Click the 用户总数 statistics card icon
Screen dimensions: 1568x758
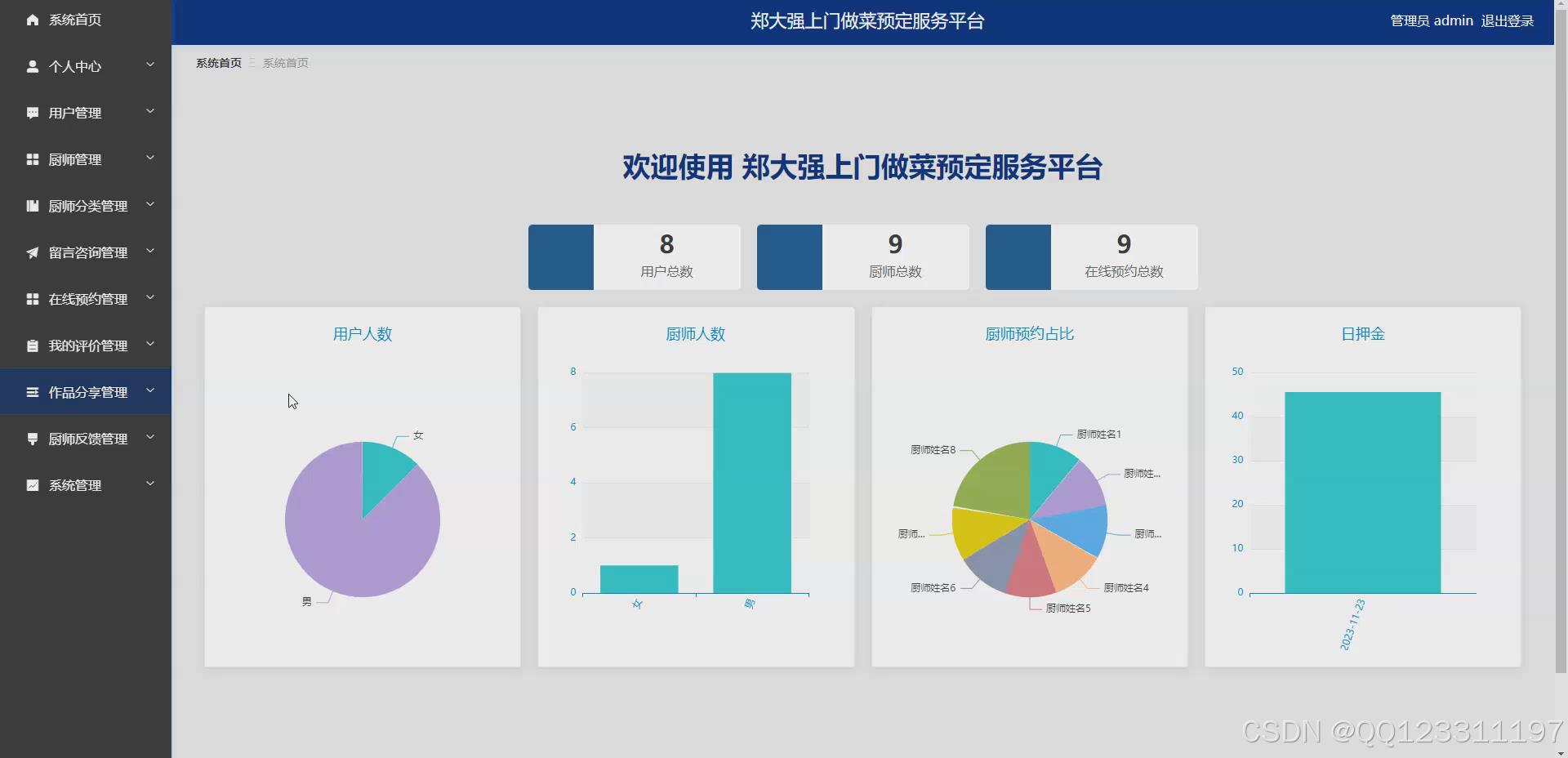pyautogui.click(x=560, y=256)
